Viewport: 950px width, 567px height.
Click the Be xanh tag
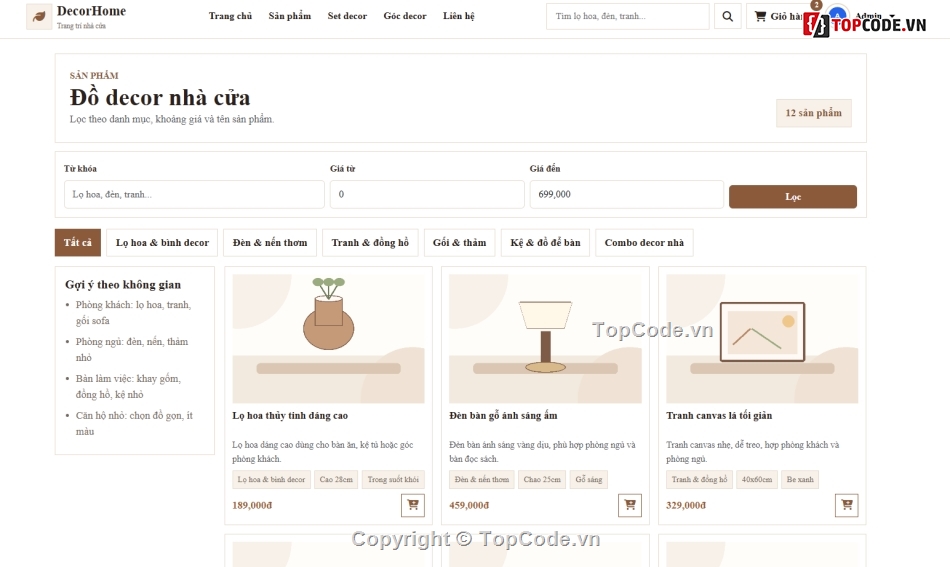[800, 479]
